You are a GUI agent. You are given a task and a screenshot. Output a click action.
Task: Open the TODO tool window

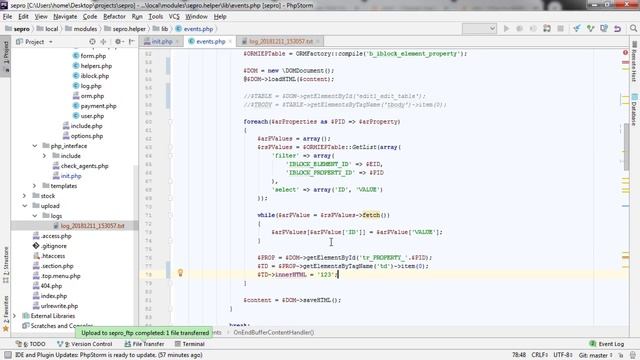pos(31,344)
